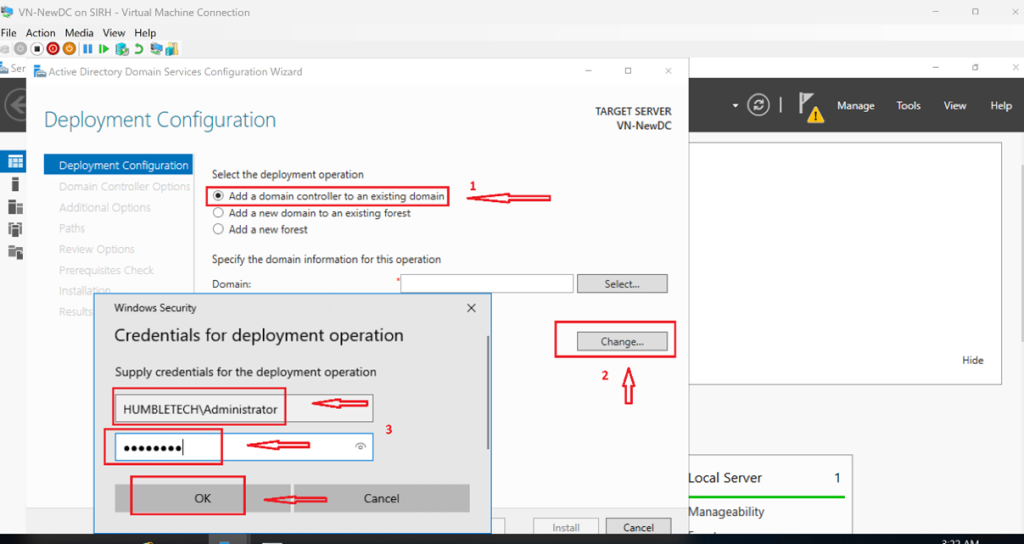Click the green Start VM icon

[x=104, y=48]
